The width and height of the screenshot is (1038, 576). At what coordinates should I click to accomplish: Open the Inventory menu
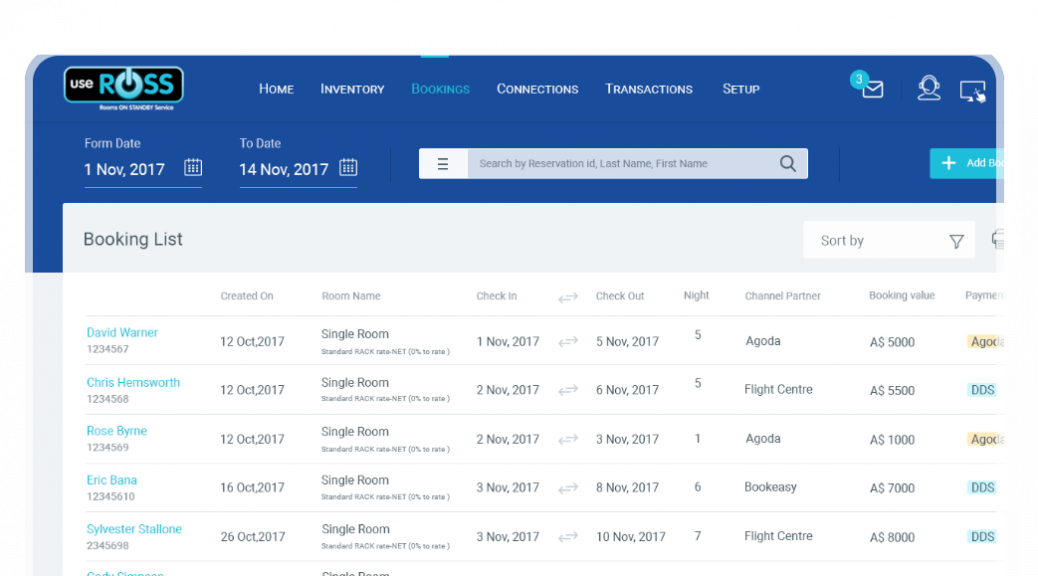click(352, 89)
